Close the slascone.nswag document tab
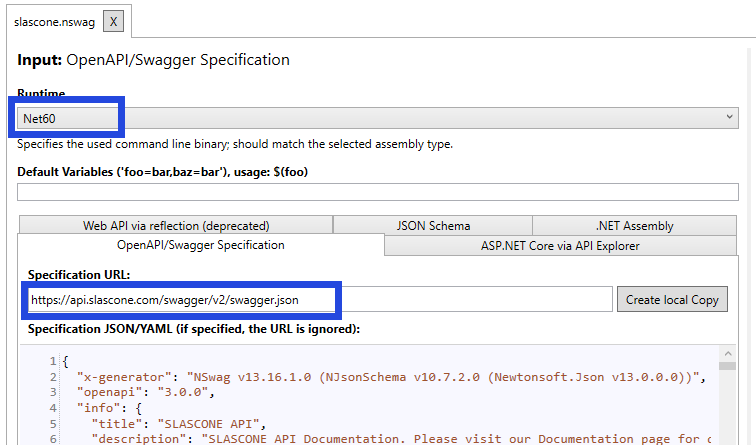Viewport: 756px width, 445px height. pos(113,22)
